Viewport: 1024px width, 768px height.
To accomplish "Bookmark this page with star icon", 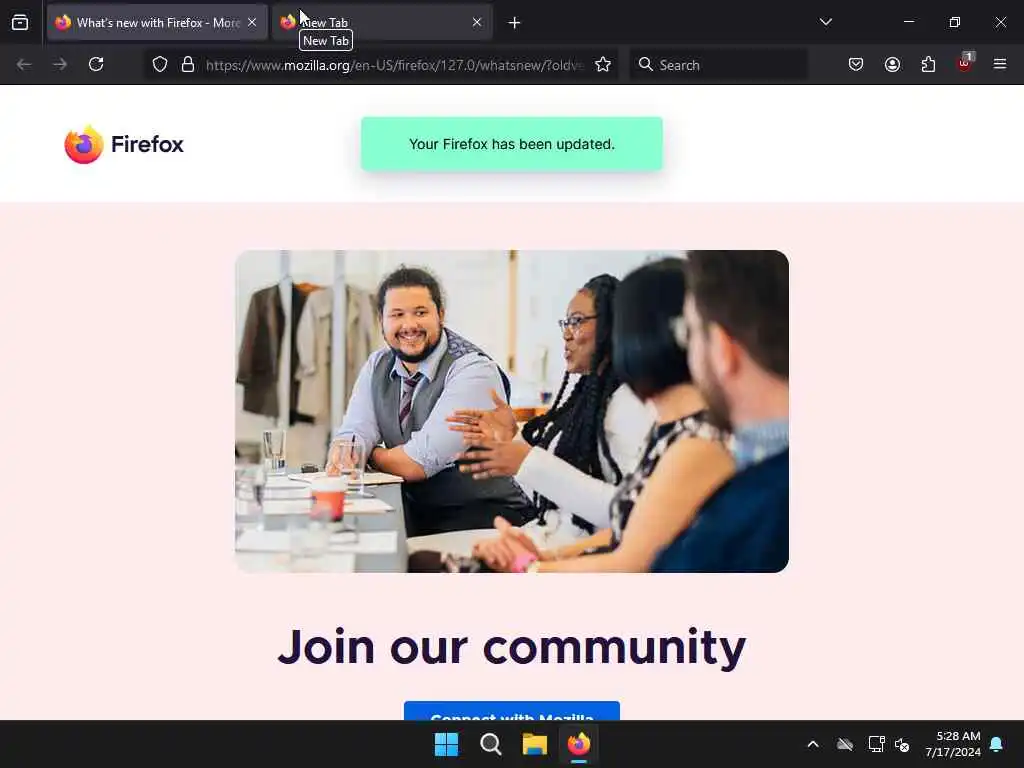I will (603, 65).
